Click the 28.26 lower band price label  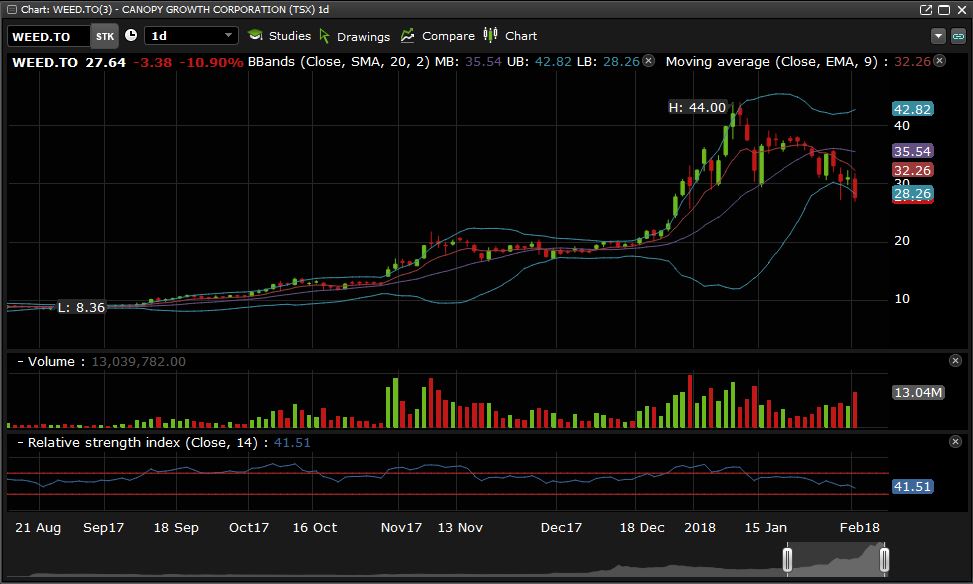coord(912,193)
